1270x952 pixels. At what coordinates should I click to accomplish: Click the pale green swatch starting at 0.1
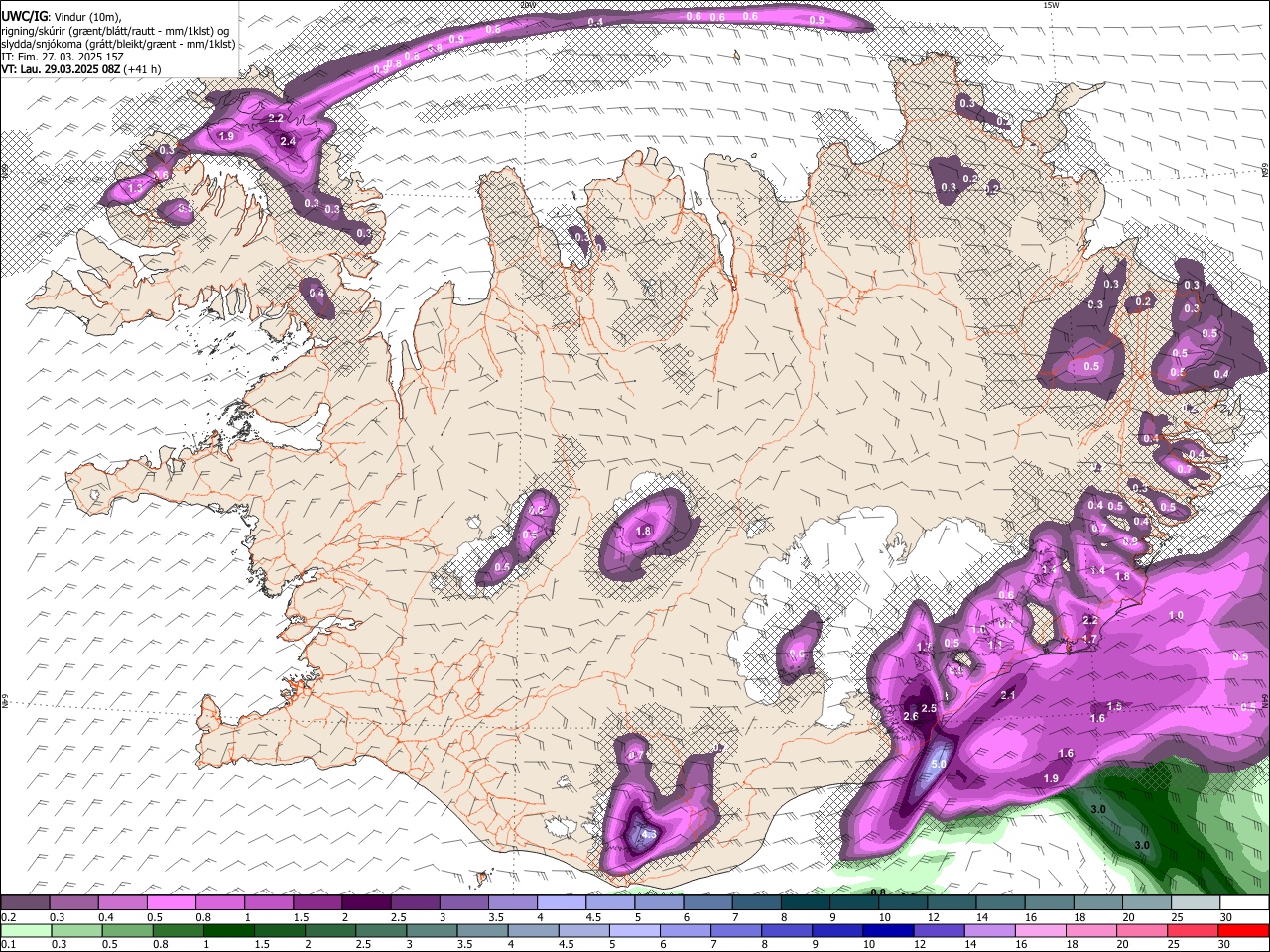pyautogui.click(x=26, y=930)
